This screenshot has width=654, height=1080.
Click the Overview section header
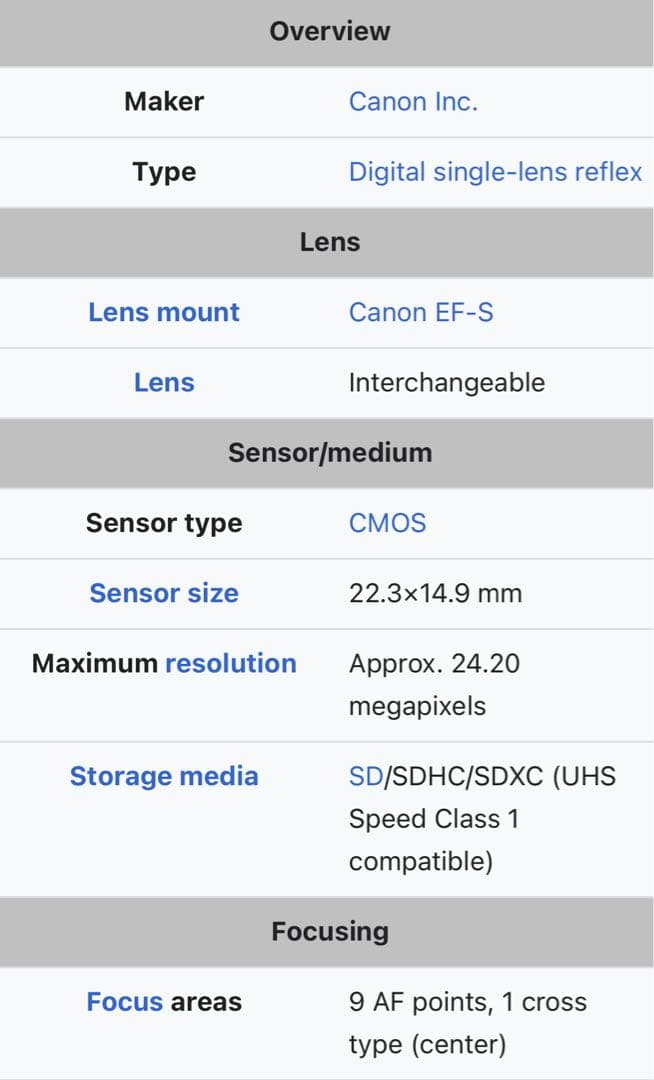coord(329,31)
